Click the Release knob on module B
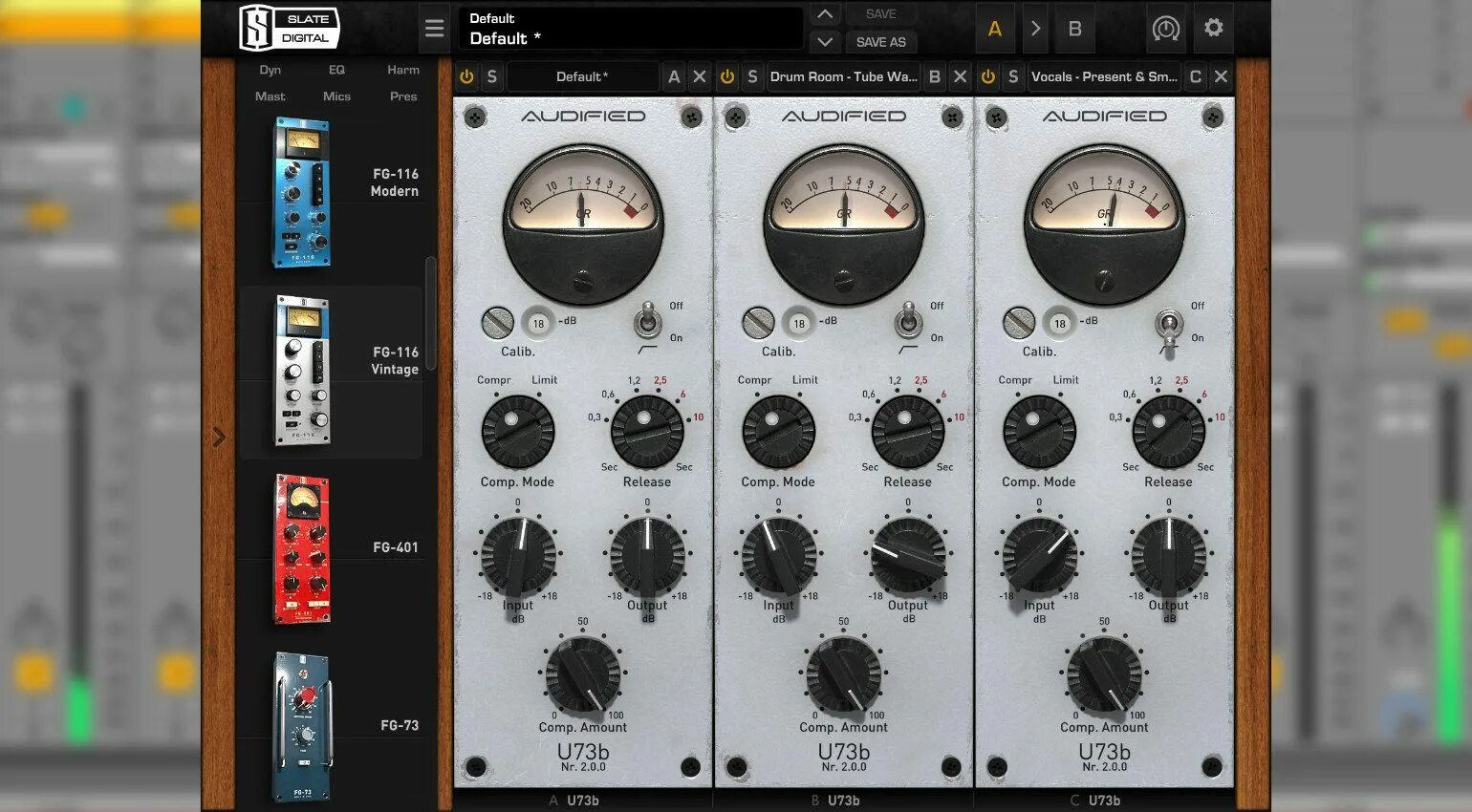Image resolution: width=1472 pixels, height=812 pixels. 908,432
